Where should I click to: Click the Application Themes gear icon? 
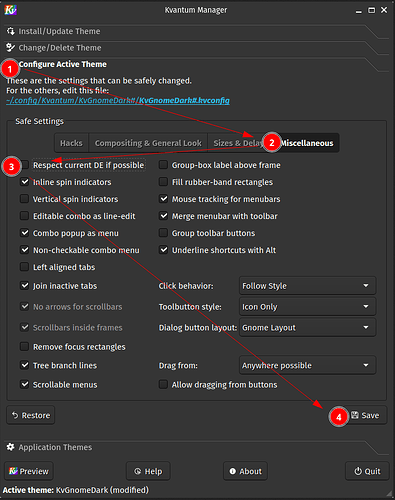click(x=11, y=447)
